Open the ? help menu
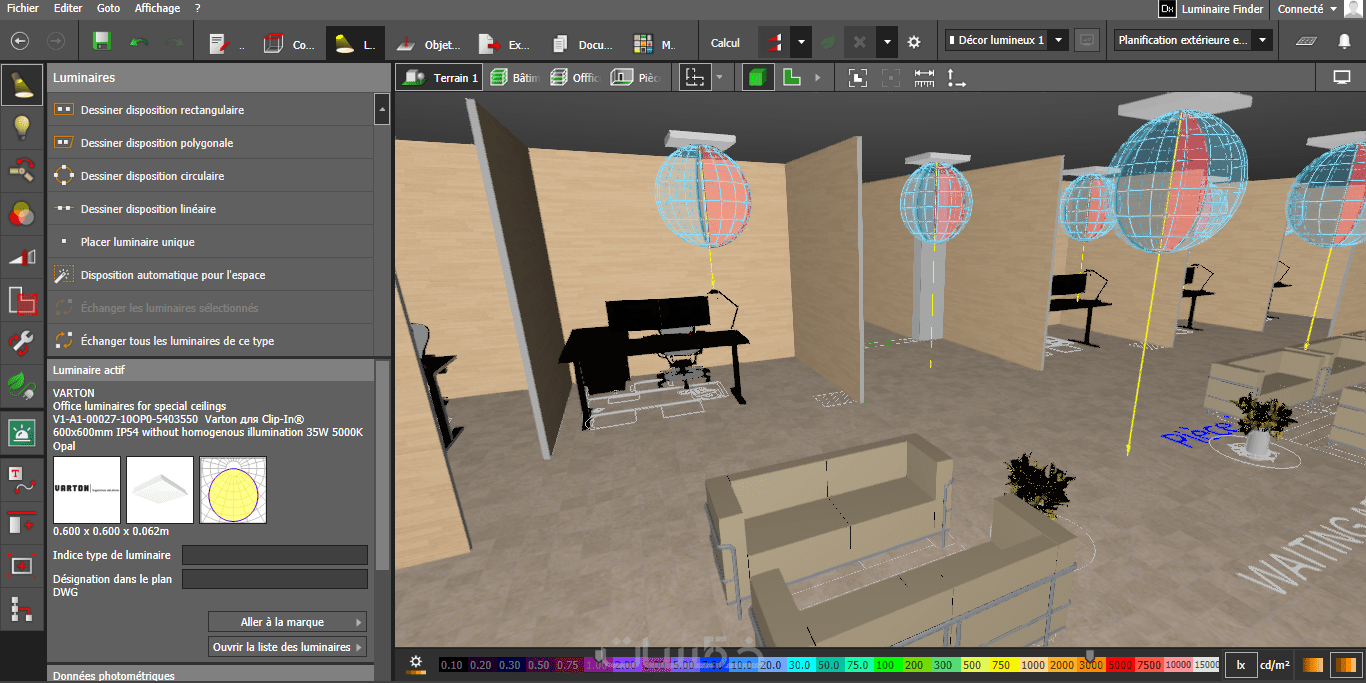The image size is (1366, 683). [197, 8]
